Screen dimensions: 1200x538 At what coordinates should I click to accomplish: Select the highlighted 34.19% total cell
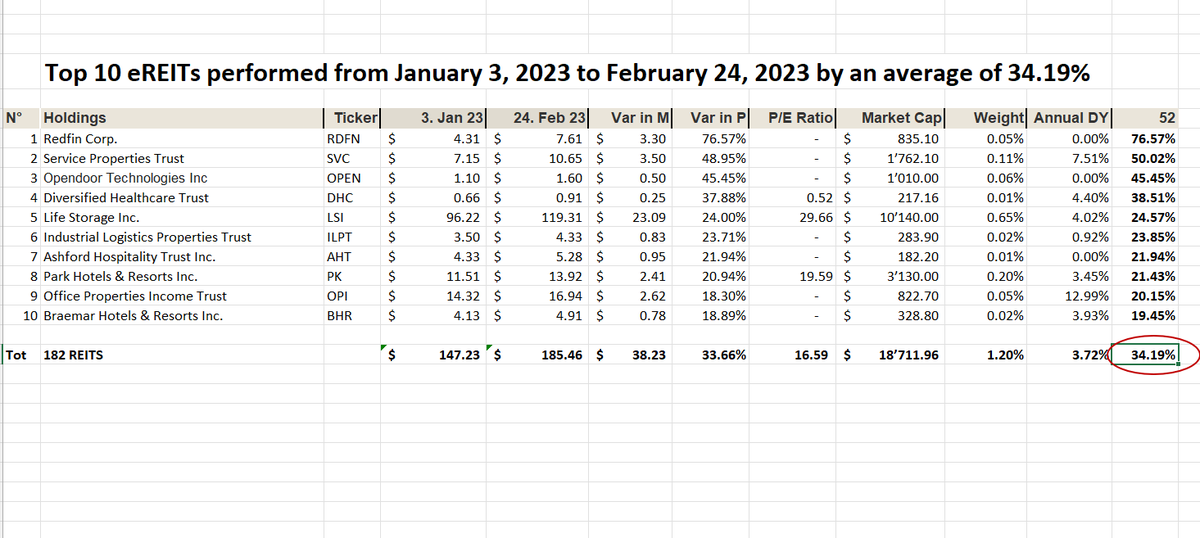[1146, 355]
